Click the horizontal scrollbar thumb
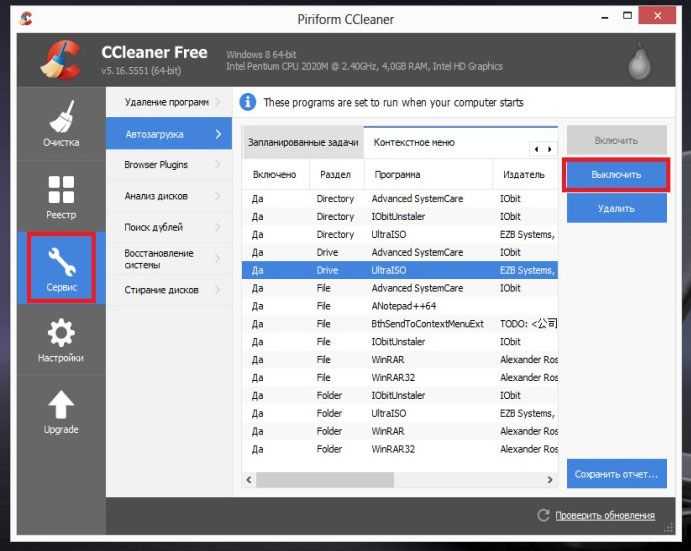Image resolution: width=691 pixels, height=551 pixels. (325, 480)
